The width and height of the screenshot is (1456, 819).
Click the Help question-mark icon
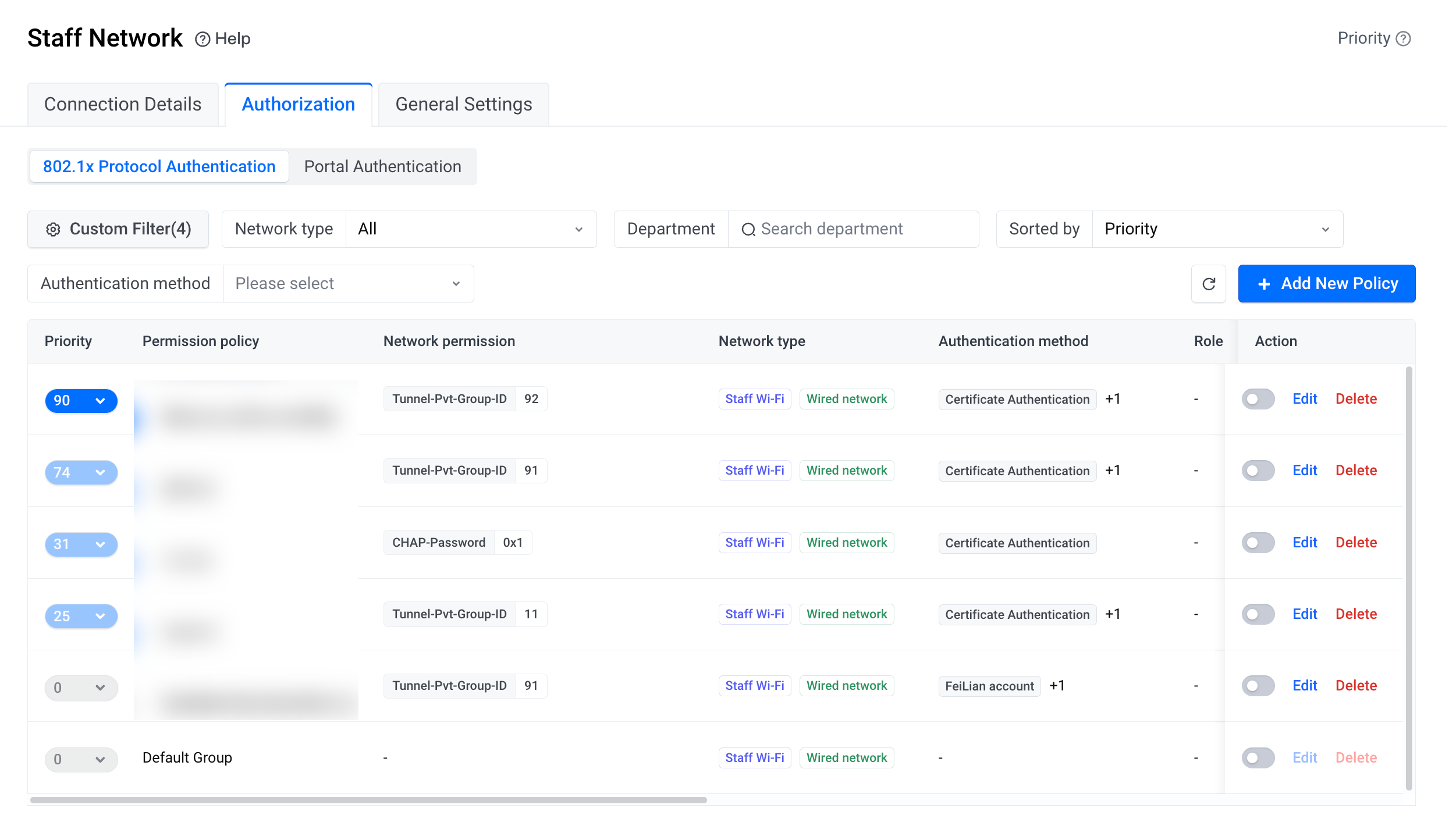tap(202, 39)
